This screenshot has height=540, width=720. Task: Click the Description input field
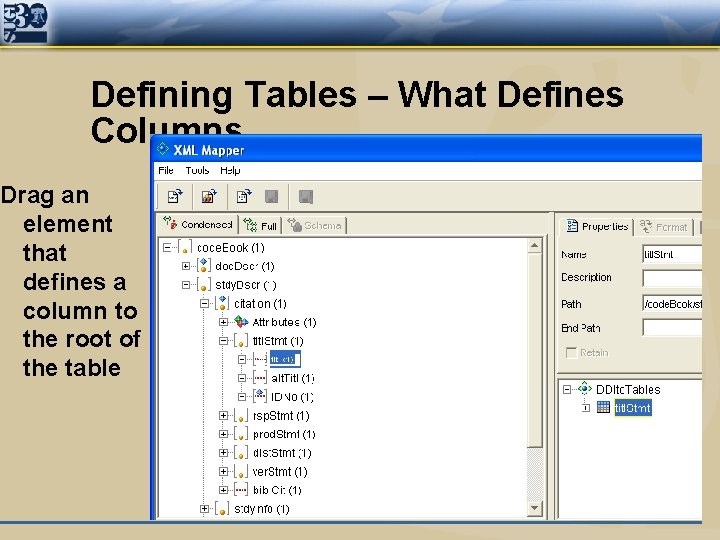click(672, 278)
